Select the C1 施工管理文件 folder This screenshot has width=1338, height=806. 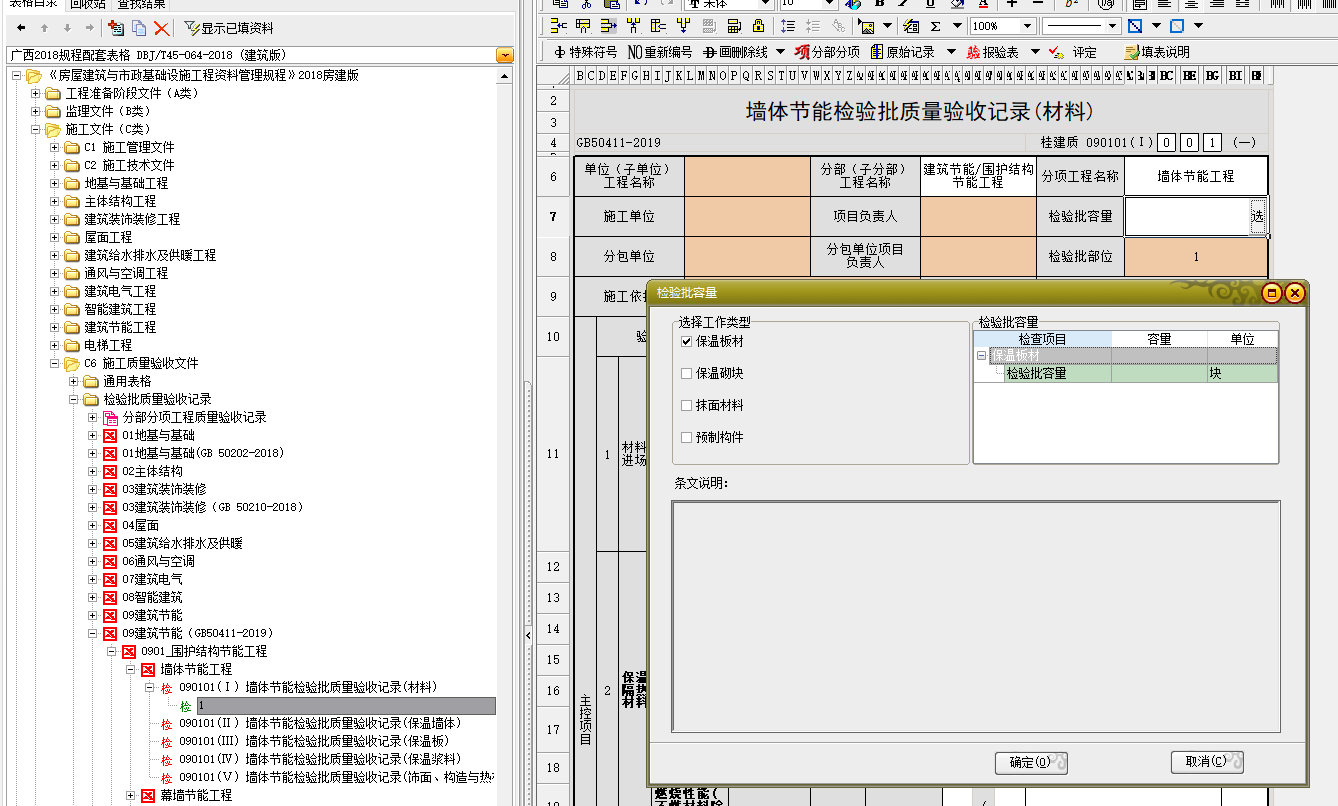(x=129, y=147)
